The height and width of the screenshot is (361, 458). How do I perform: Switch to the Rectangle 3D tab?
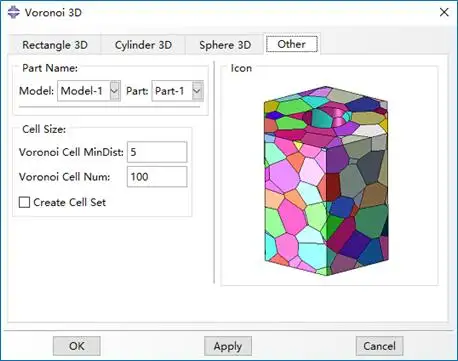[x=55, y=45]
